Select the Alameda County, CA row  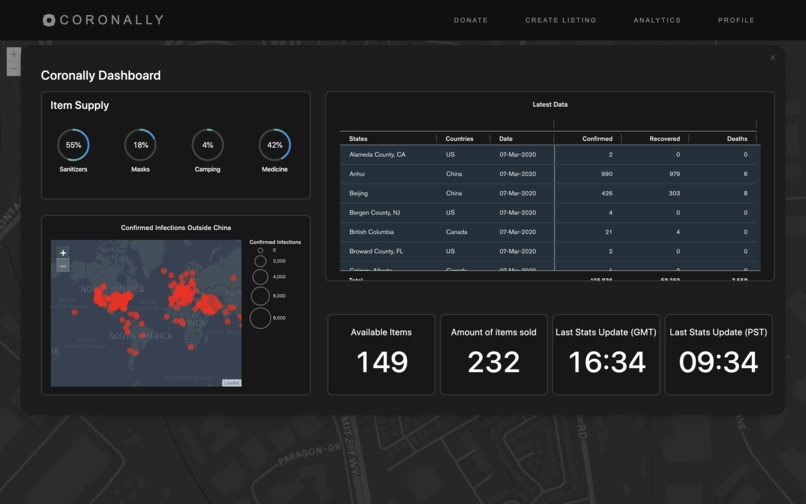(550, 154)
